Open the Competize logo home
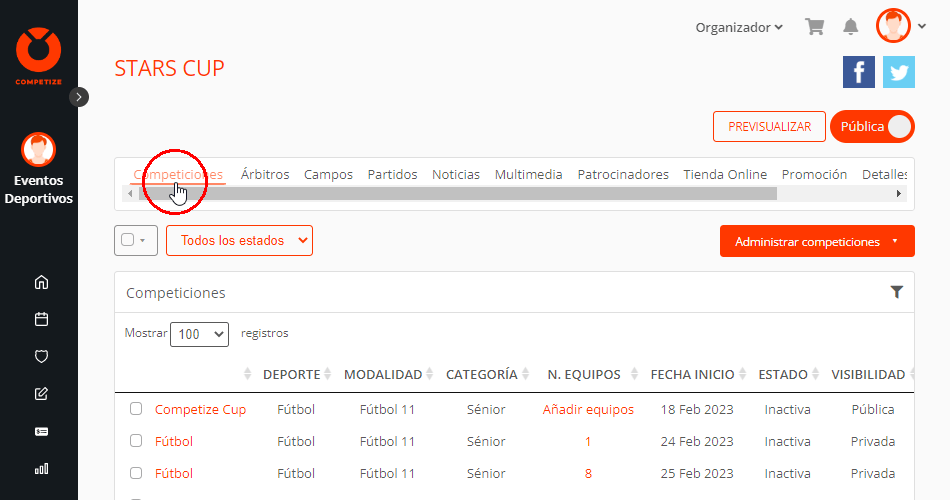This screenshot has height=500, width=950. (38, 55)
